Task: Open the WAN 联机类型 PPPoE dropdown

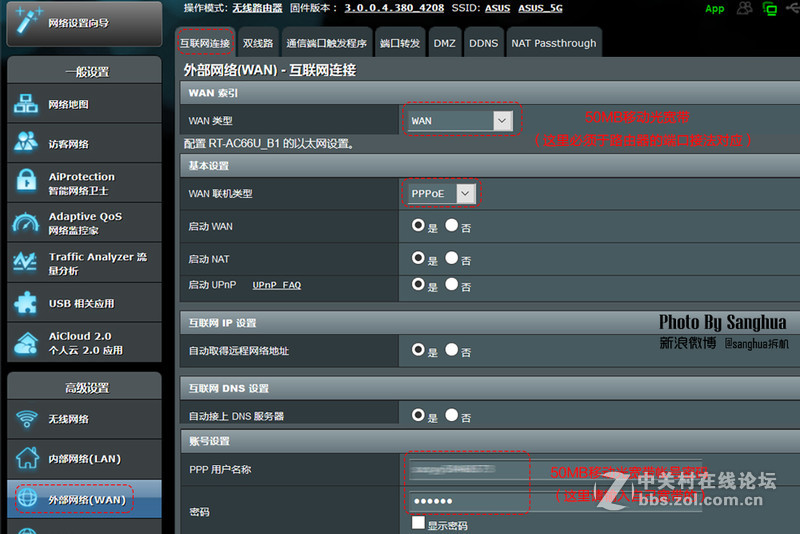Action: 442,193
